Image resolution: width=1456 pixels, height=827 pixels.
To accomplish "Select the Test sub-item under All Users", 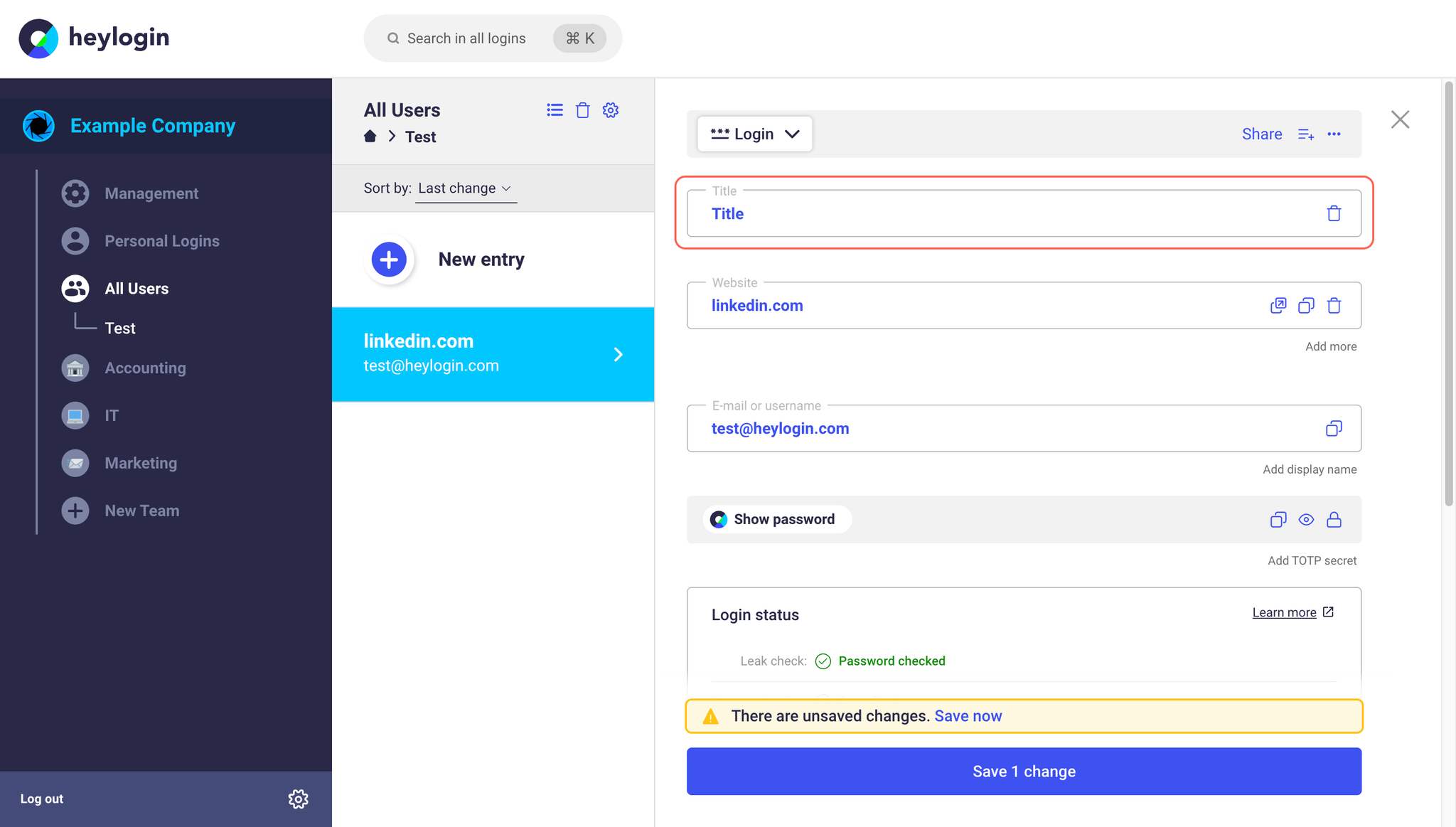I will [x=120, y=329].
